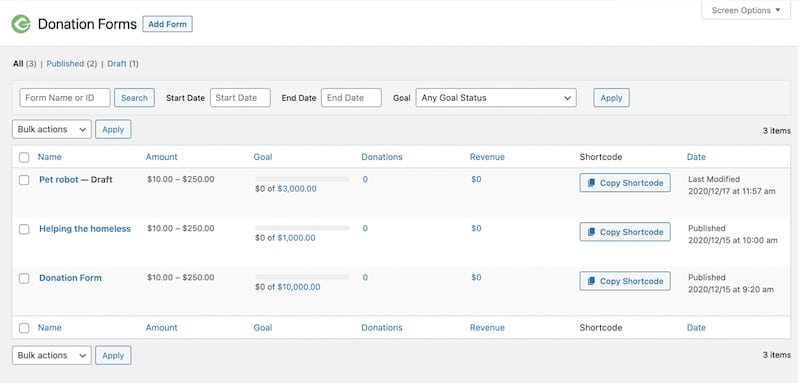Sort by Donations in footer row
The width and height of the screenshot is (800, 383).
382,327
